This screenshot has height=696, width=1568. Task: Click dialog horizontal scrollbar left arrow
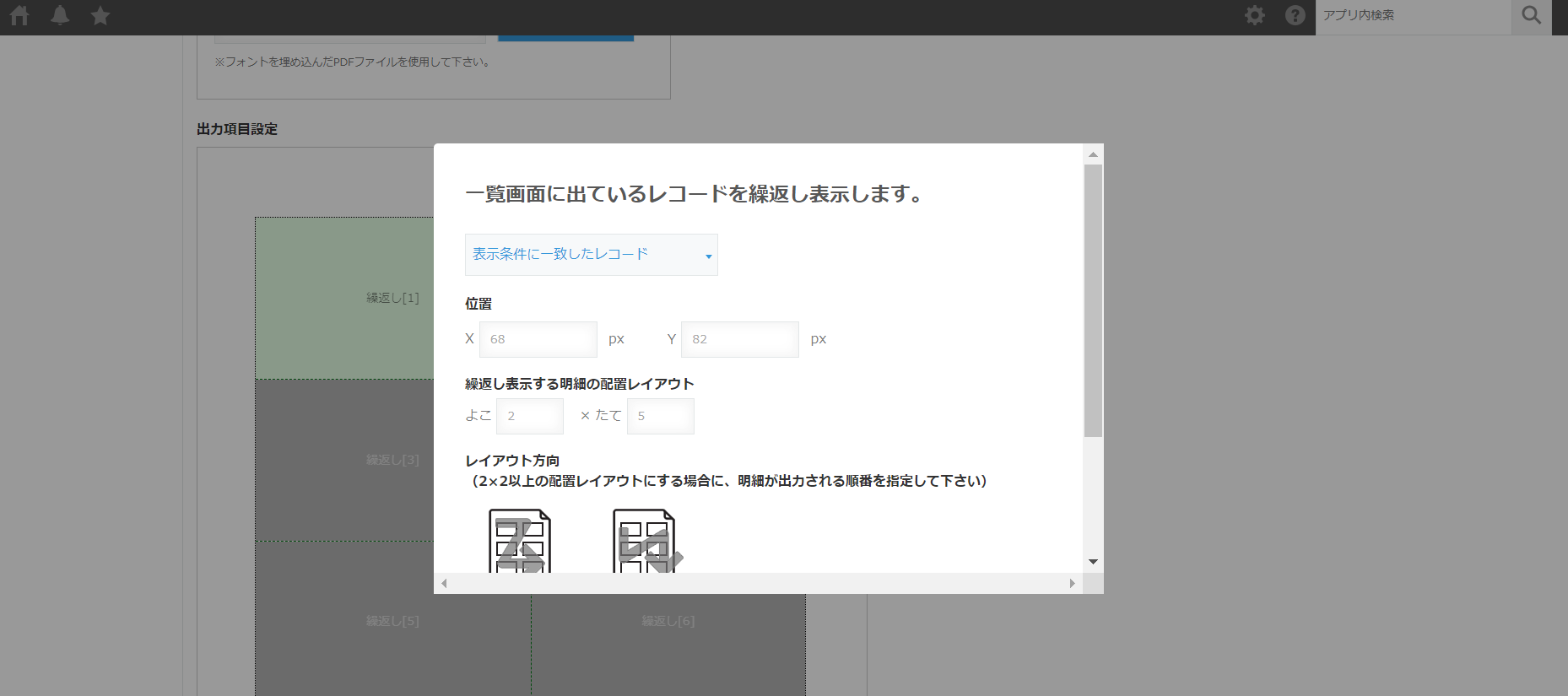point(444,583)
